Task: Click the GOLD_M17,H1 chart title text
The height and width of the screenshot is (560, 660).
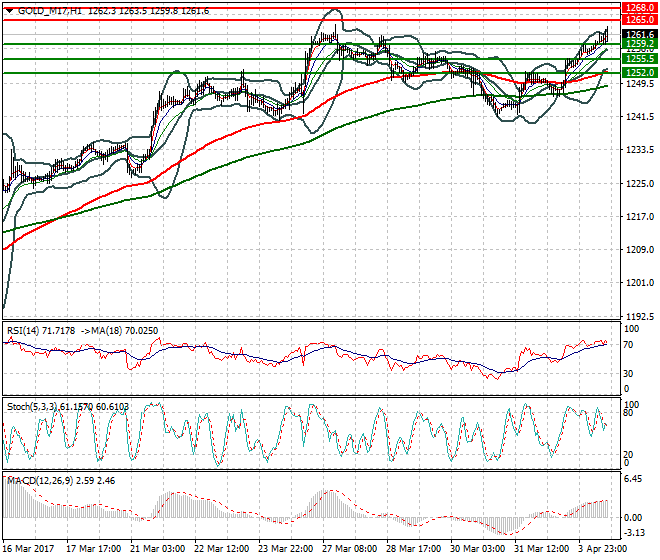Action: (50, 11)
